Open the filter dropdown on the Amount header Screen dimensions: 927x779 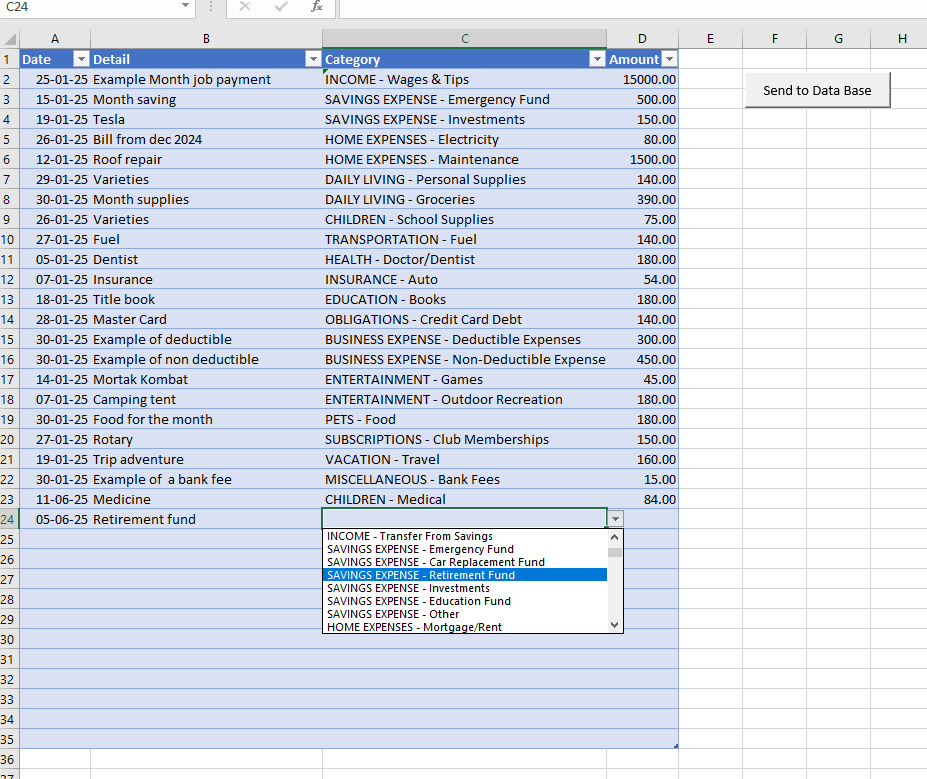[668, 59]
